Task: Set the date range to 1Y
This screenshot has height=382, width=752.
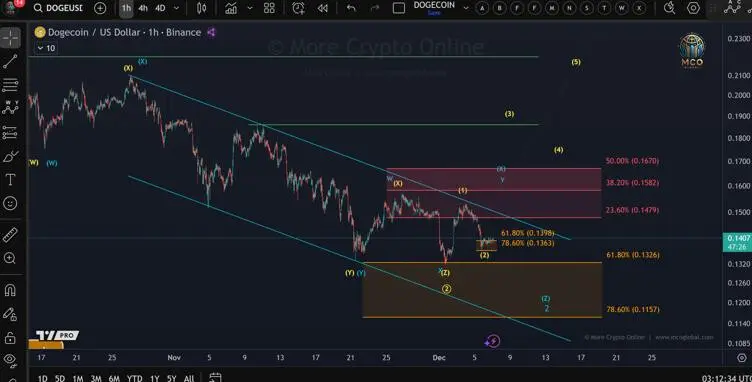Action: pyautogui.click(x=154, y=378)
